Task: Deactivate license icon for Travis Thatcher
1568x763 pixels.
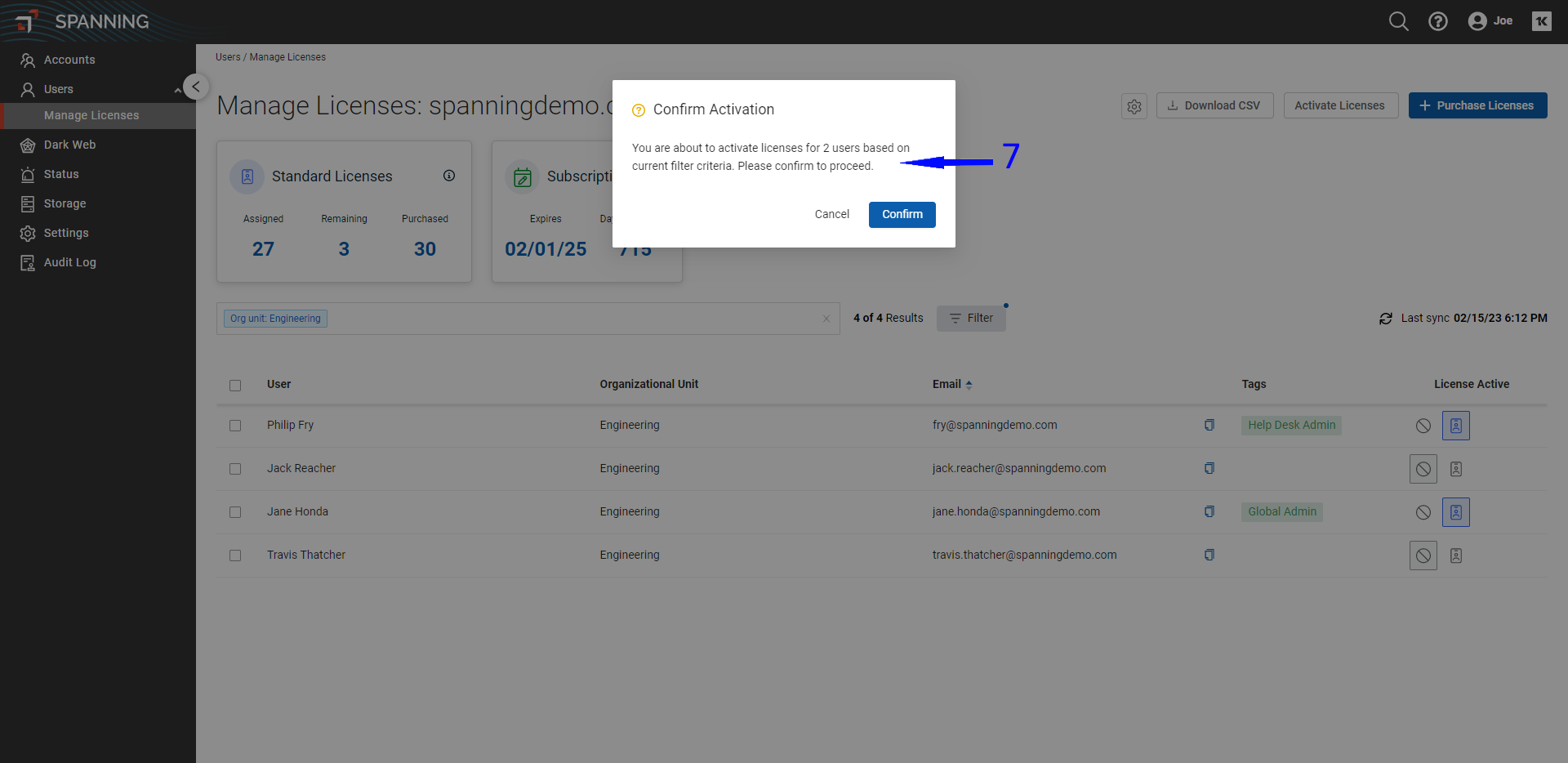Action: tap(1423, 556)
